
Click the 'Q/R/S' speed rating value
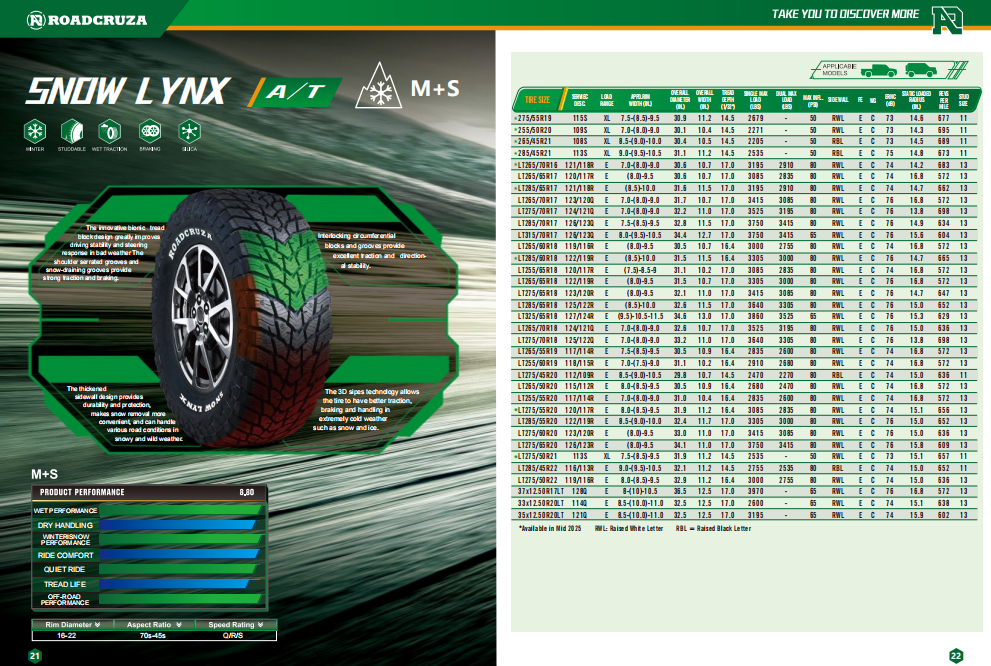(233, 635)
